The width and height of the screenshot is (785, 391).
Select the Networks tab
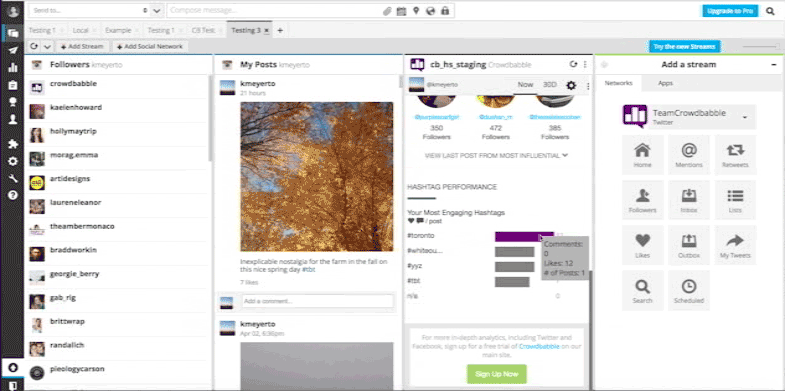coord(619,83)
